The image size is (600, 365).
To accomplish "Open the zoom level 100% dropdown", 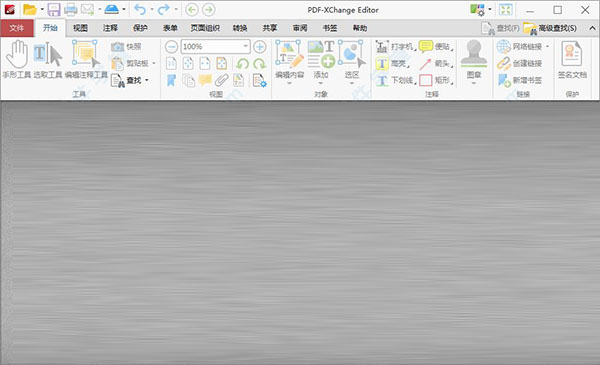I will coord(245,47).
